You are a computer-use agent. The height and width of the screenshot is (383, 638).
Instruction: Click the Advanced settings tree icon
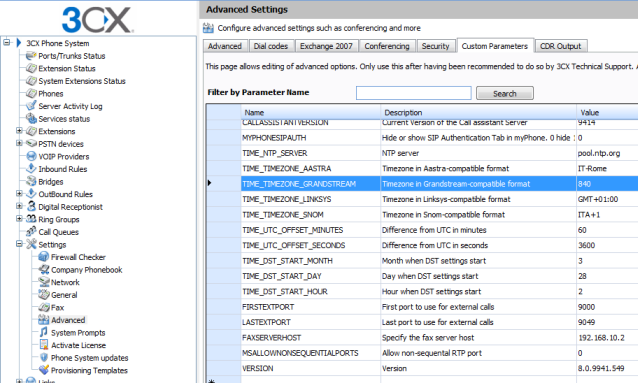pyautogui.click(x=44, y=320)
